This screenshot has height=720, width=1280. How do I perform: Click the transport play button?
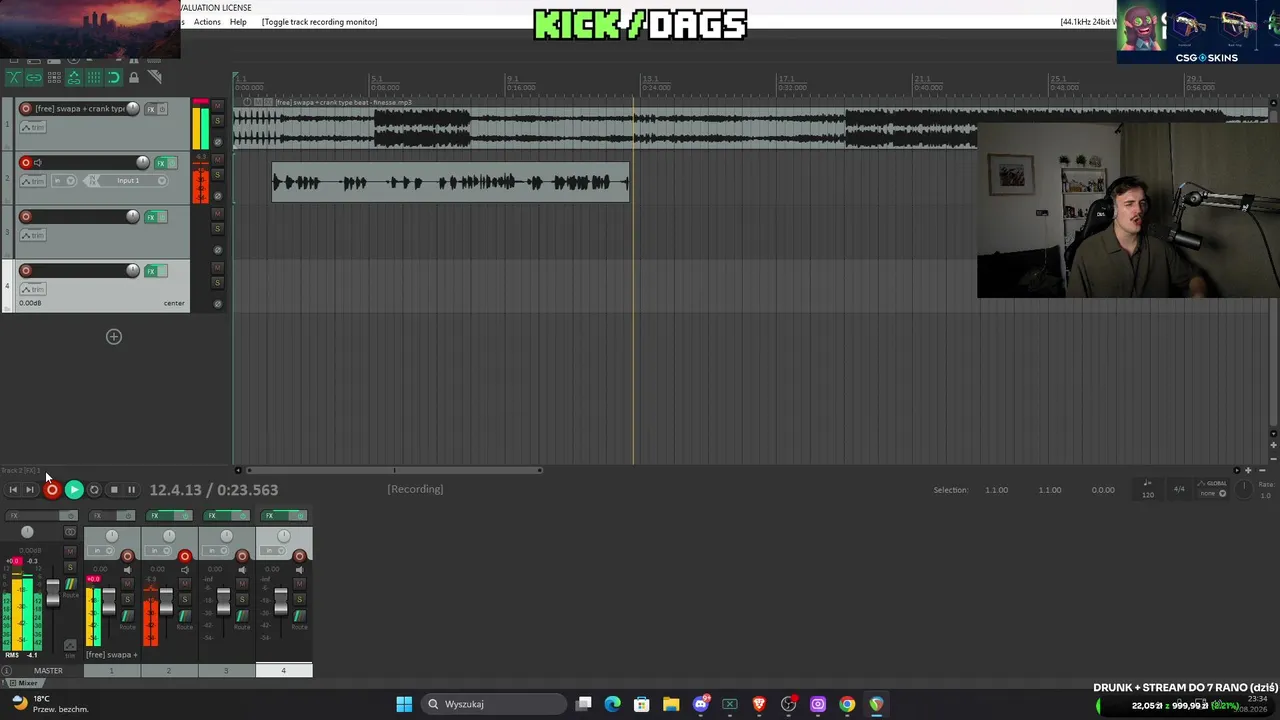coord(74,490)
